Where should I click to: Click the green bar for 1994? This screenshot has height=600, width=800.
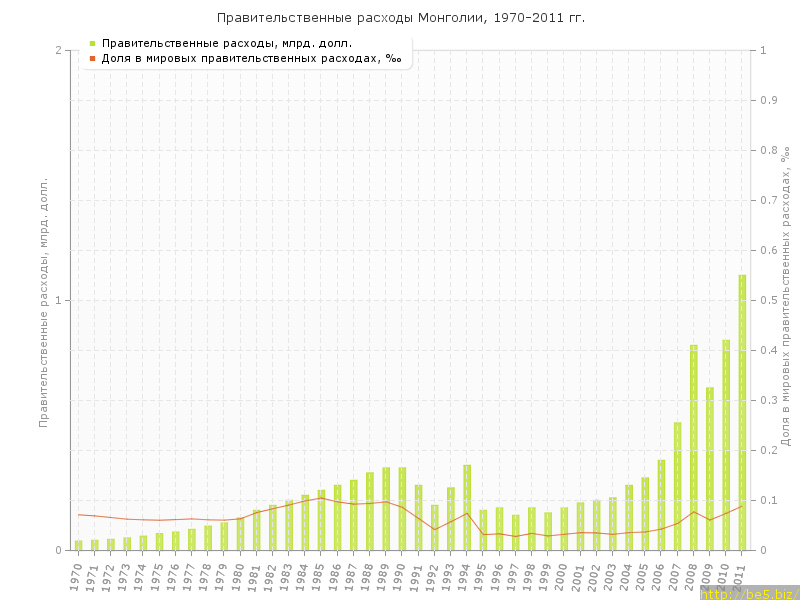coord(467,507)
